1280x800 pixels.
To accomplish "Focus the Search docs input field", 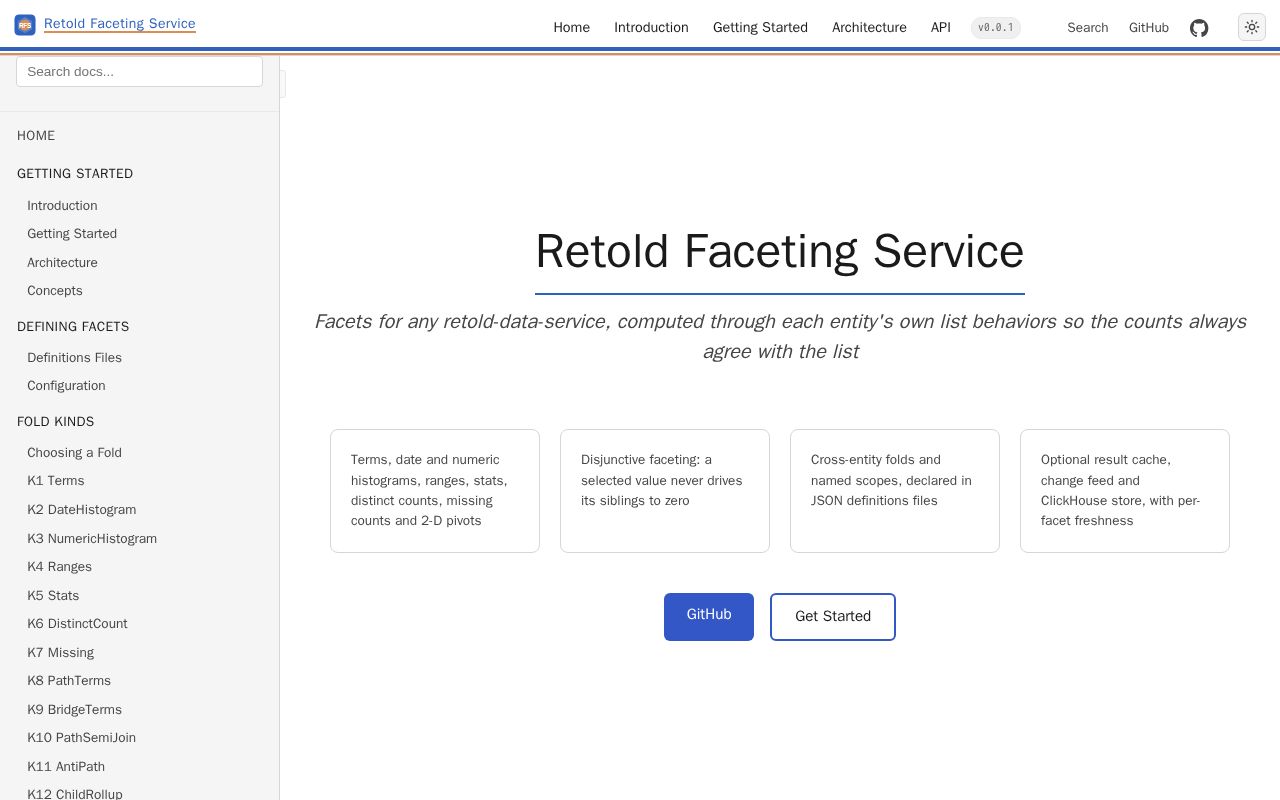I will point(139,71).
